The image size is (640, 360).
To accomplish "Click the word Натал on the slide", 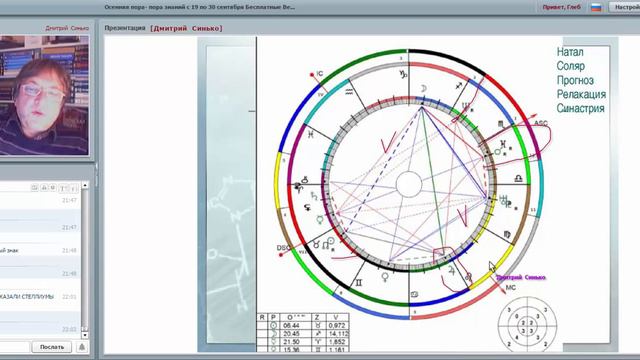I will coord(570,52).
